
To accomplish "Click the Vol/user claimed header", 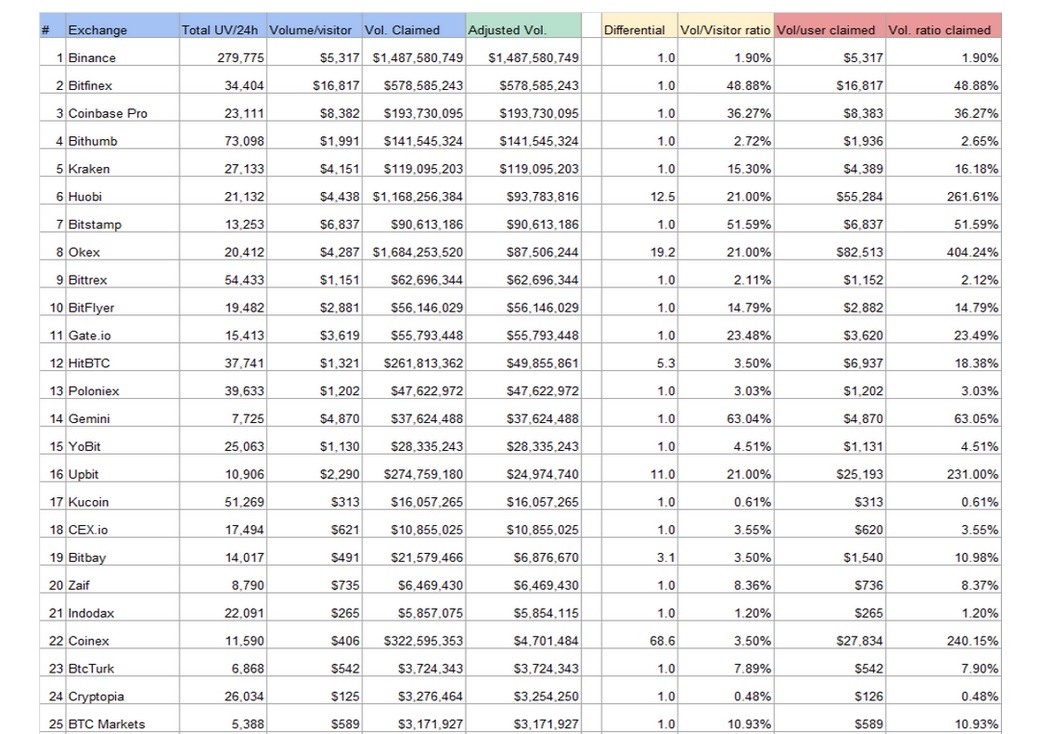I will [830, 25].
